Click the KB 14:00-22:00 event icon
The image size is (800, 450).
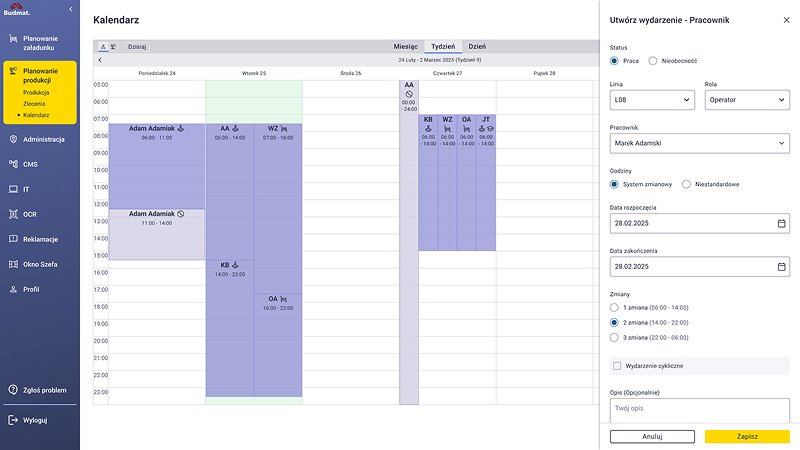[235, 265]
